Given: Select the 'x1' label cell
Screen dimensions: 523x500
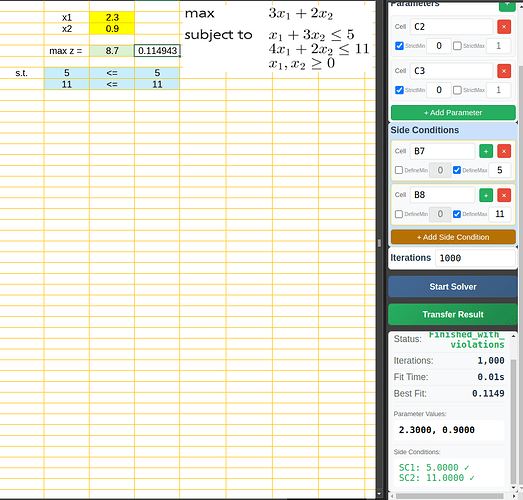Looking at the screenshot, I should (x=66, y=17).
